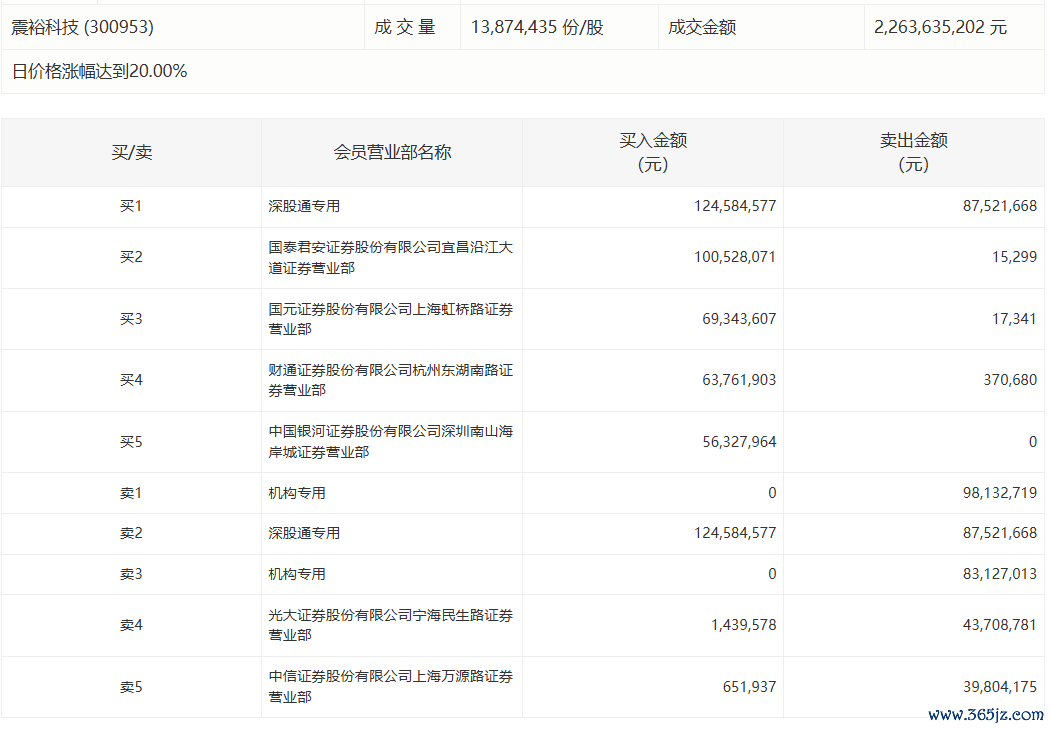Click the 日价格涨幅达到20.00% note
This screenshot has height=730, width=1051.
pos(99,71)
